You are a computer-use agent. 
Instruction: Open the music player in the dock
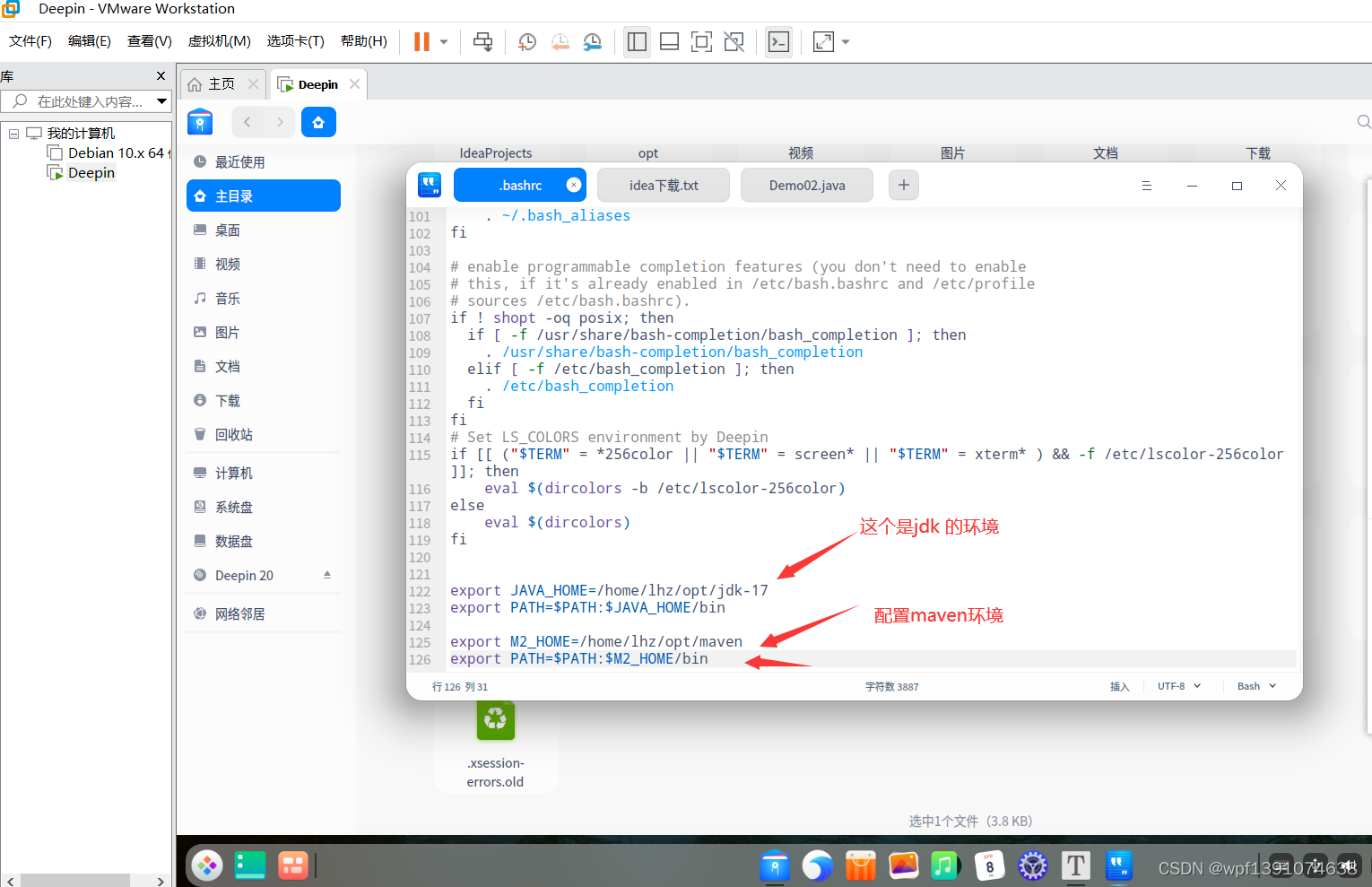(x=946, y=865)
